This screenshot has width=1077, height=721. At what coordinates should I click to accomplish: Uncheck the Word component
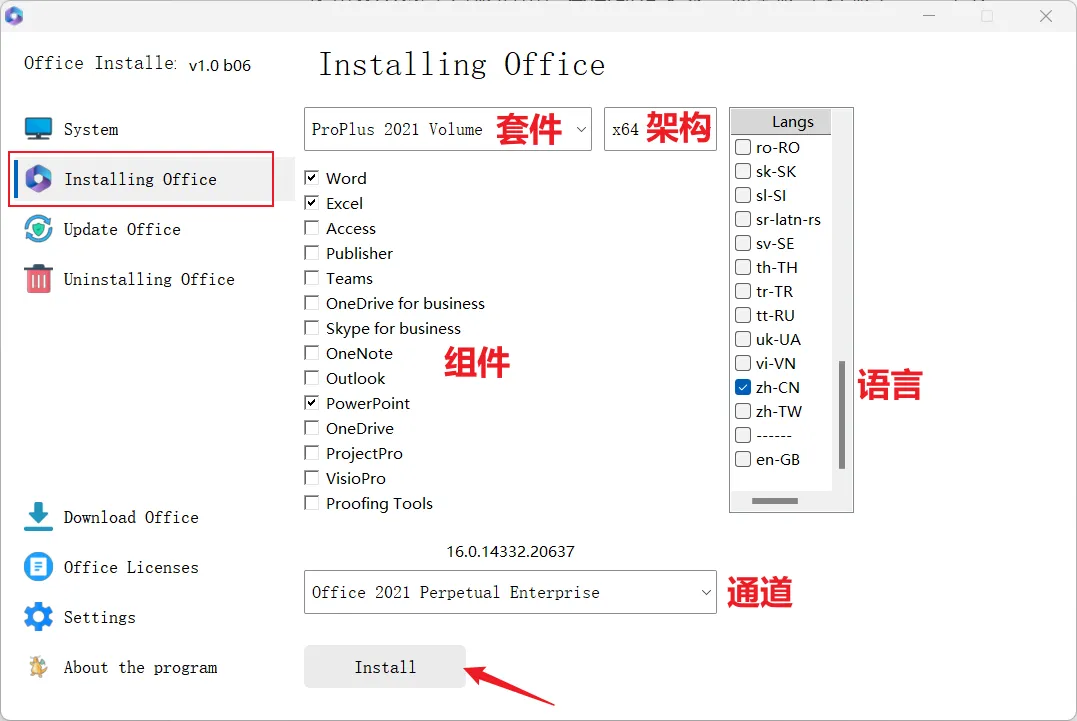(311, 178)
